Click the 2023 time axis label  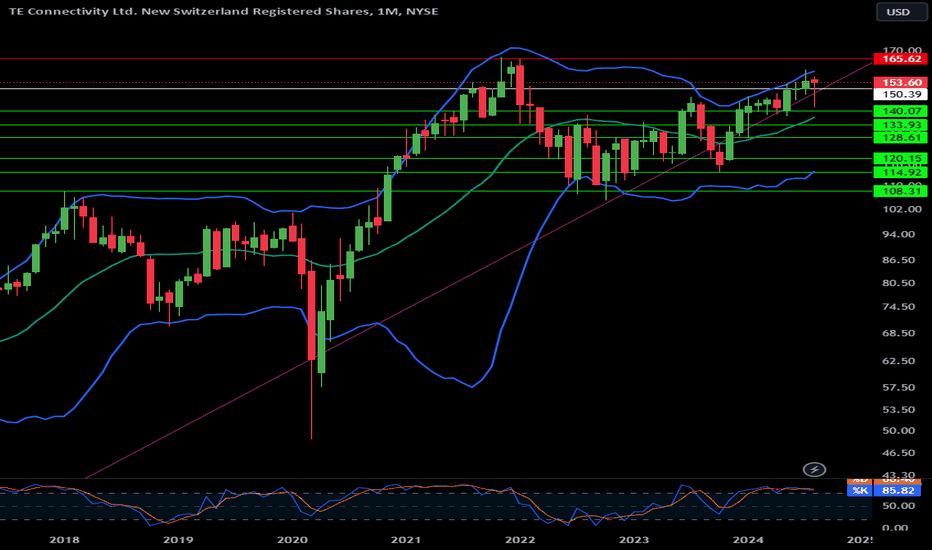click(x=634, y=540)
